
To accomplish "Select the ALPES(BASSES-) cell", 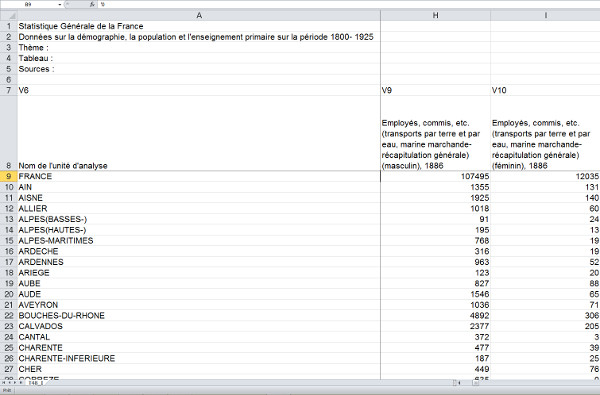I will coord(199,219).
